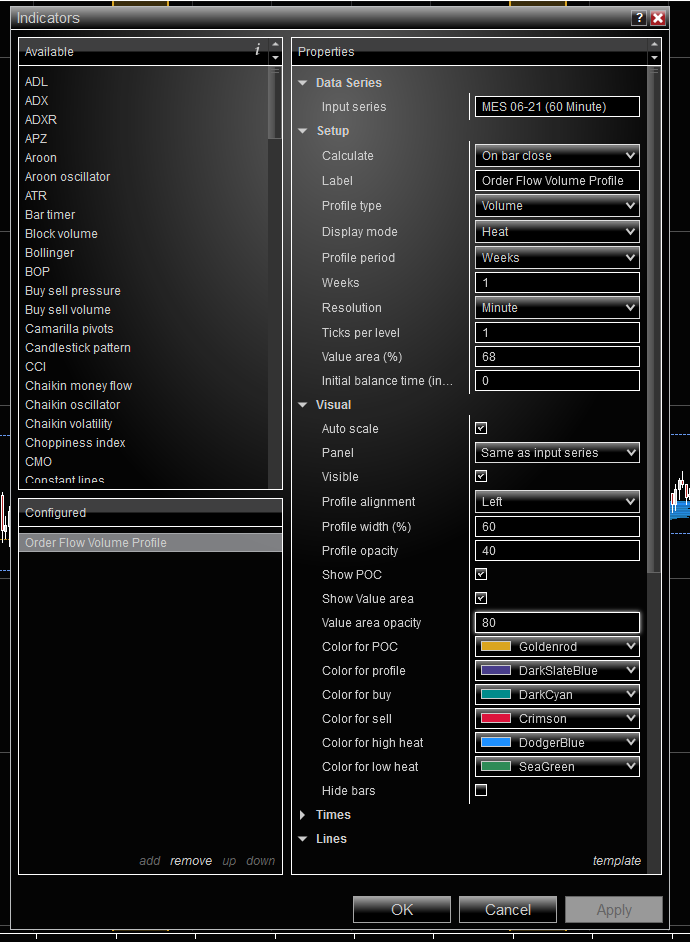The image size is (690, 942).
Task: Open the Profile alignment dropdown
Action: (x=557, y=502)
